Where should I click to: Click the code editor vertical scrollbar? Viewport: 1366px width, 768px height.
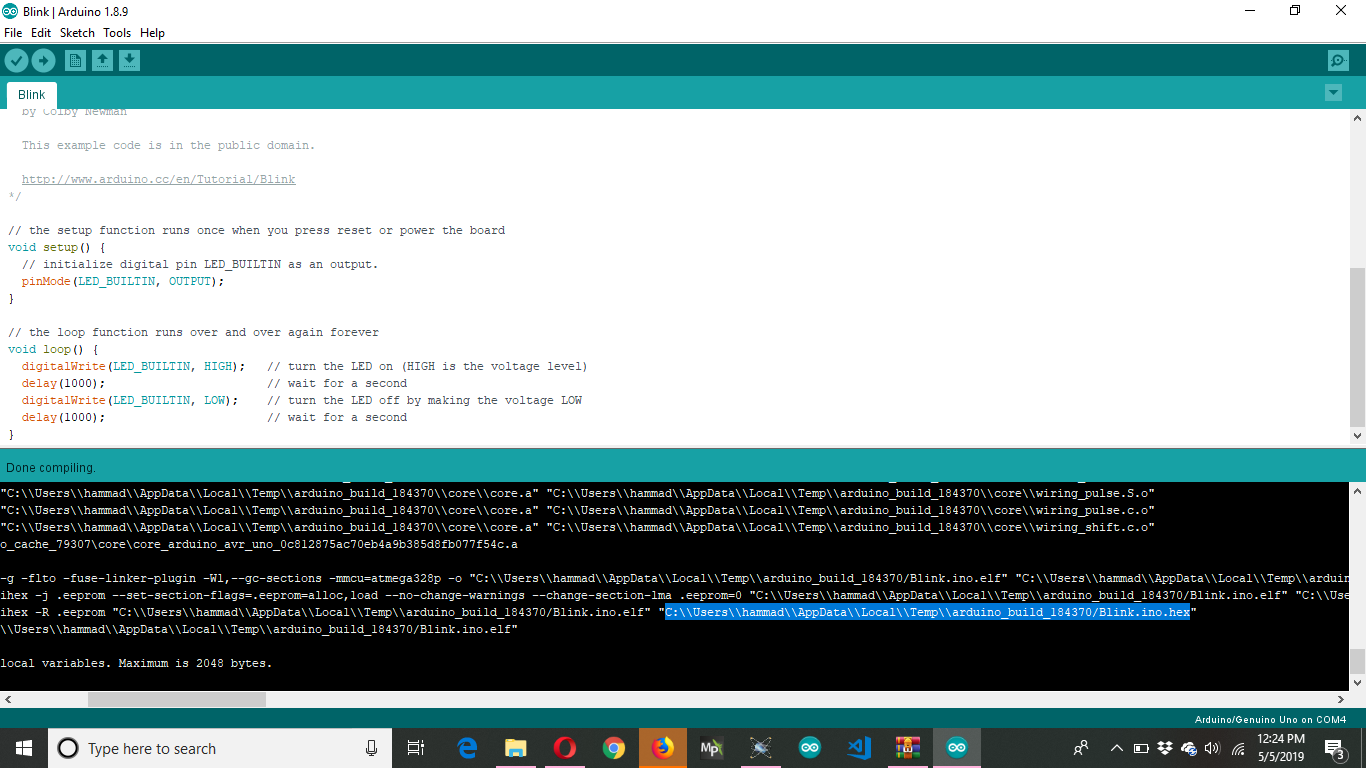pos(1357,347)
